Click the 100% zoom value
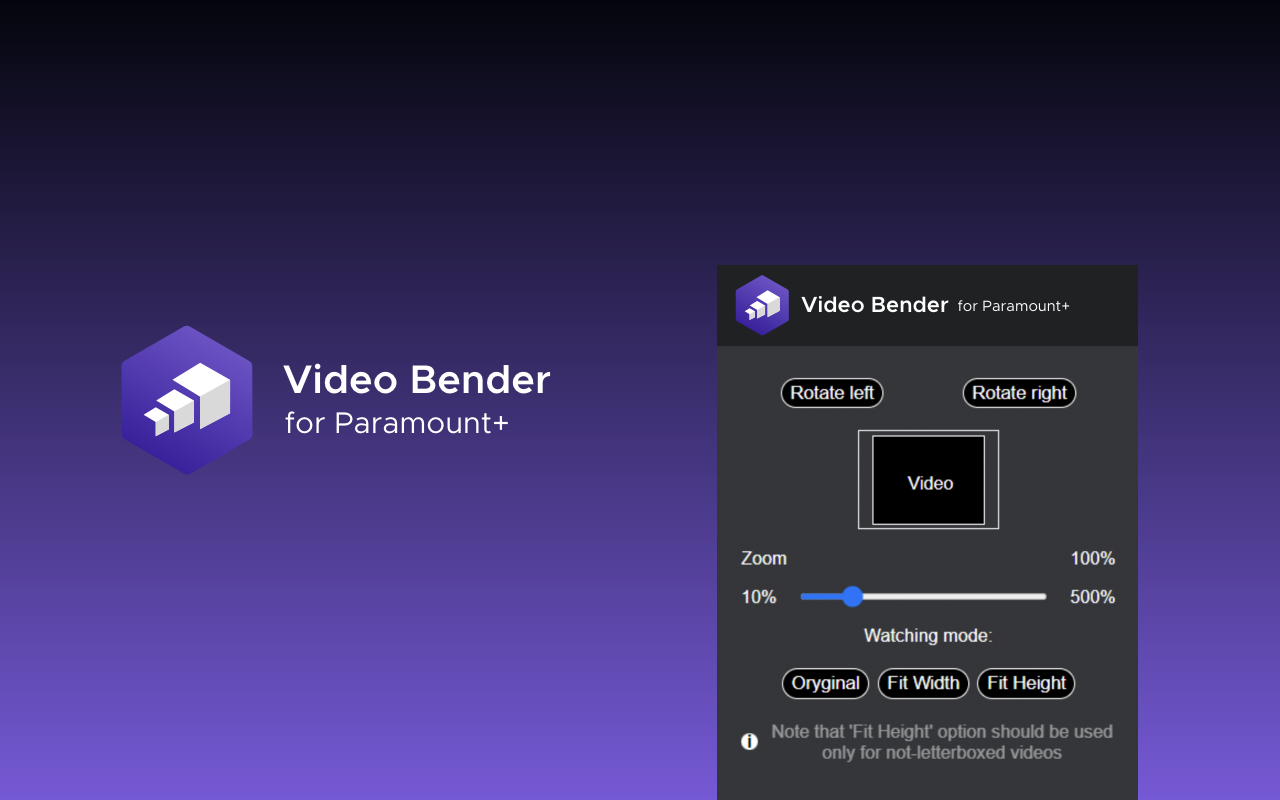 [1092, 558]
